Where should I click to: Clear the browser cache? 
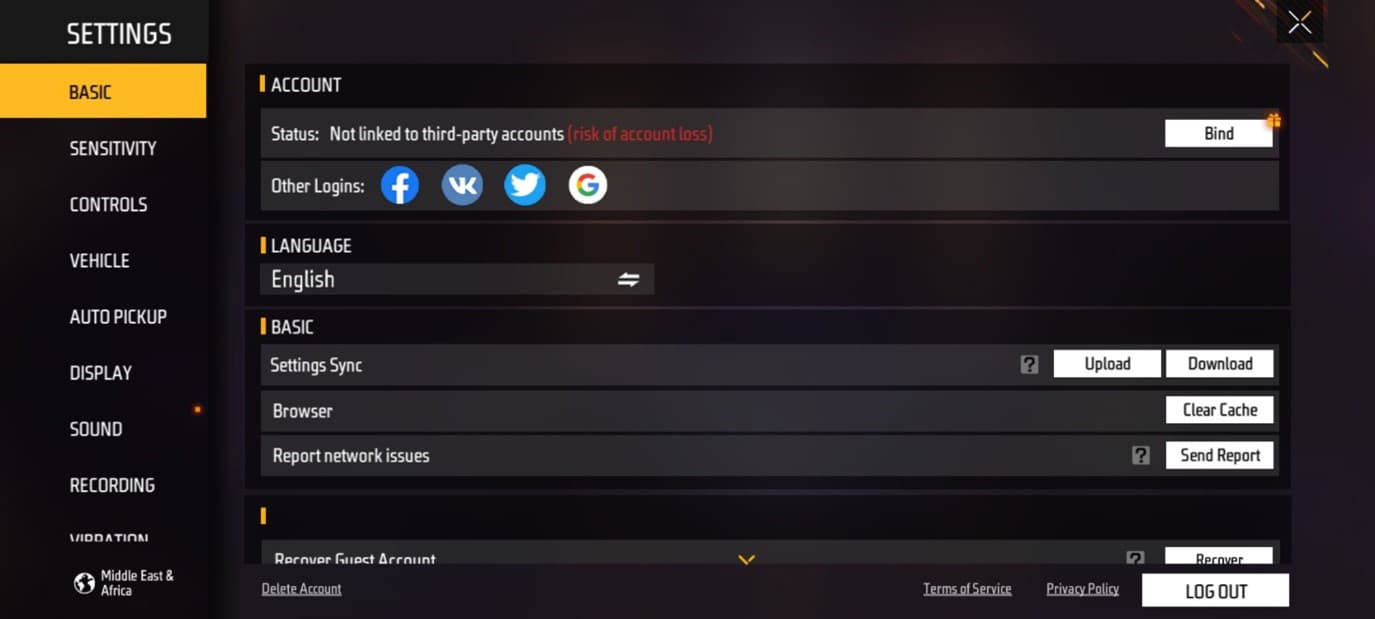pos(1219,410)
